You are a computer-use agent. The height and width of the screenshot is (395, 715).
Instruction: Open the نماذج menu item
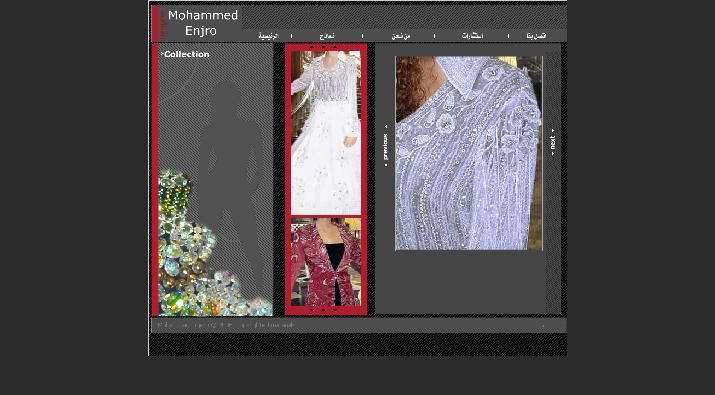point(327,36)
